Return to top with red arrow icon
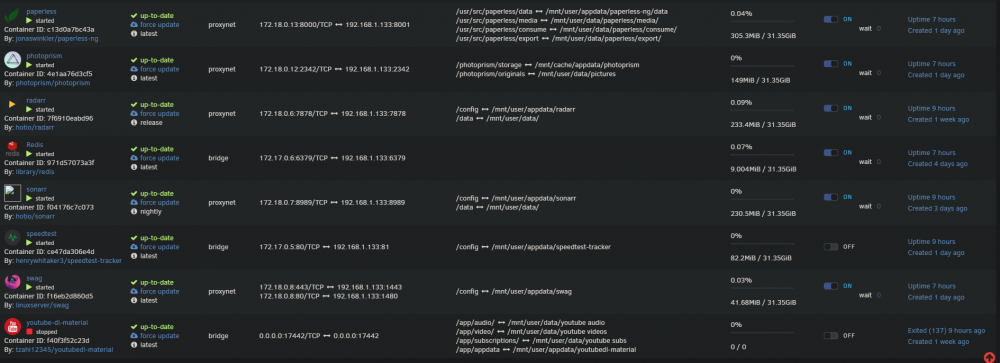1000x363 pixels. click(989, 357)
